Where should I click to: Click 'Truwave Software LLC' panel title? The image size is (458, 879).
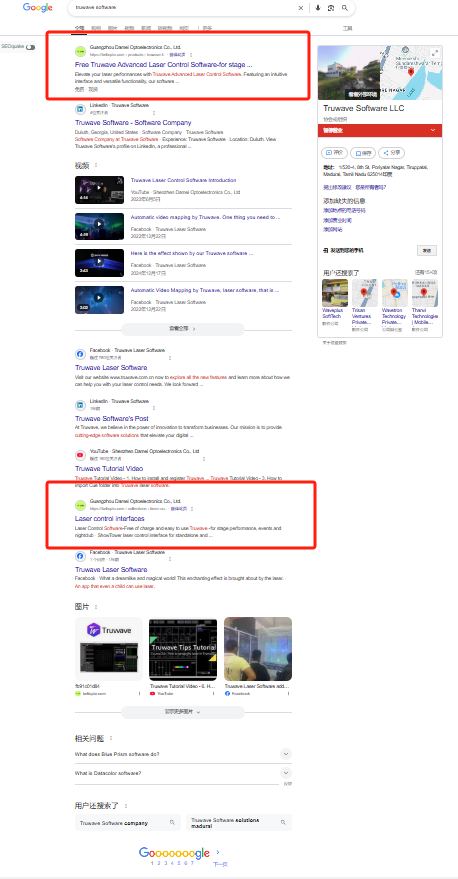click(363, 108)
